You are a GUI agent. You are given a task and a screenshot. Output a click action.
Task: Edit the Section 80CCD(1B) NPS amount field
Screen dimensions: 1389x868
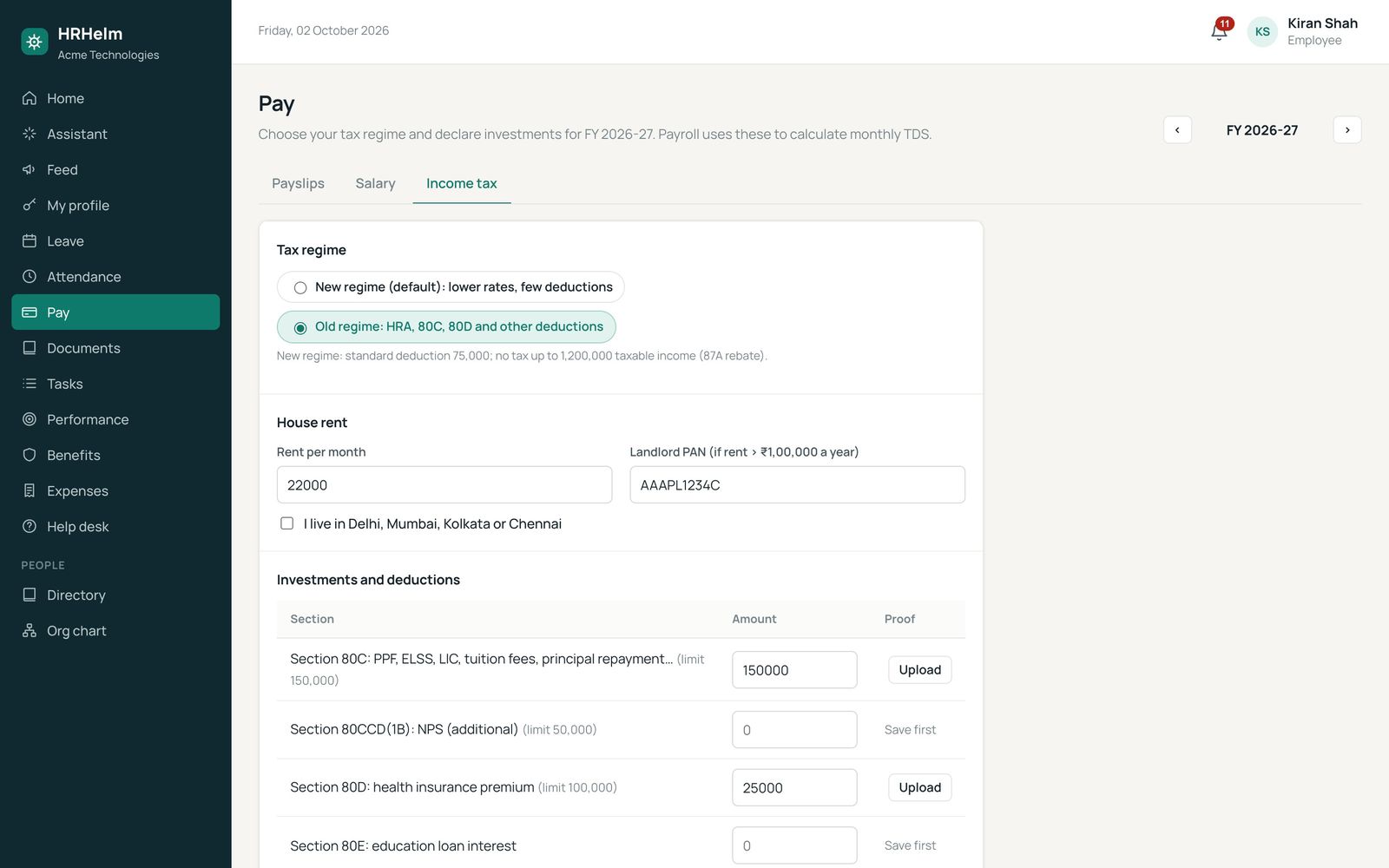pyautogui.click(x=794, y=730)
